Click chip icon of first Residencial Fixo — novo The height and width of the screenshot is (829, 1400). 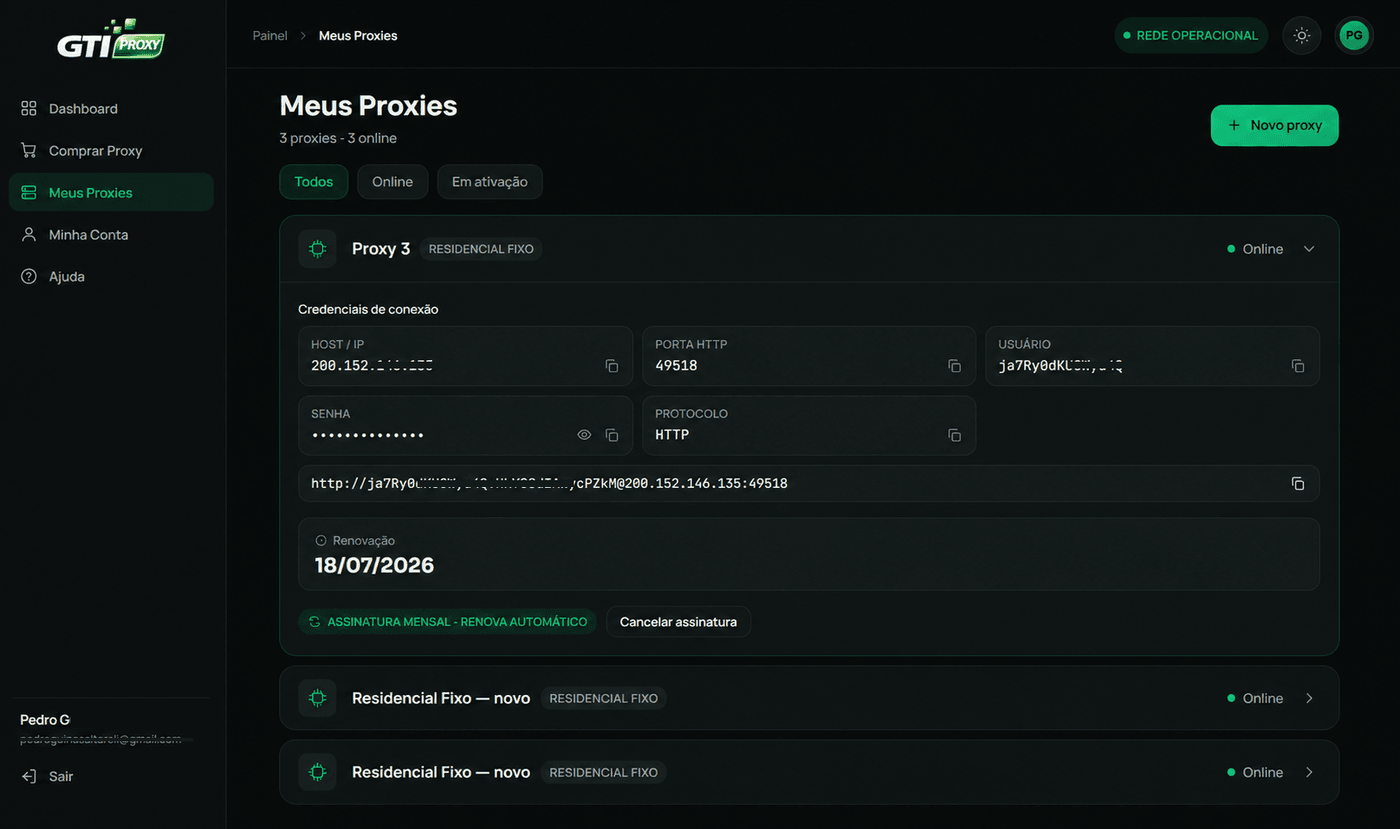click(x=317, y=698)
